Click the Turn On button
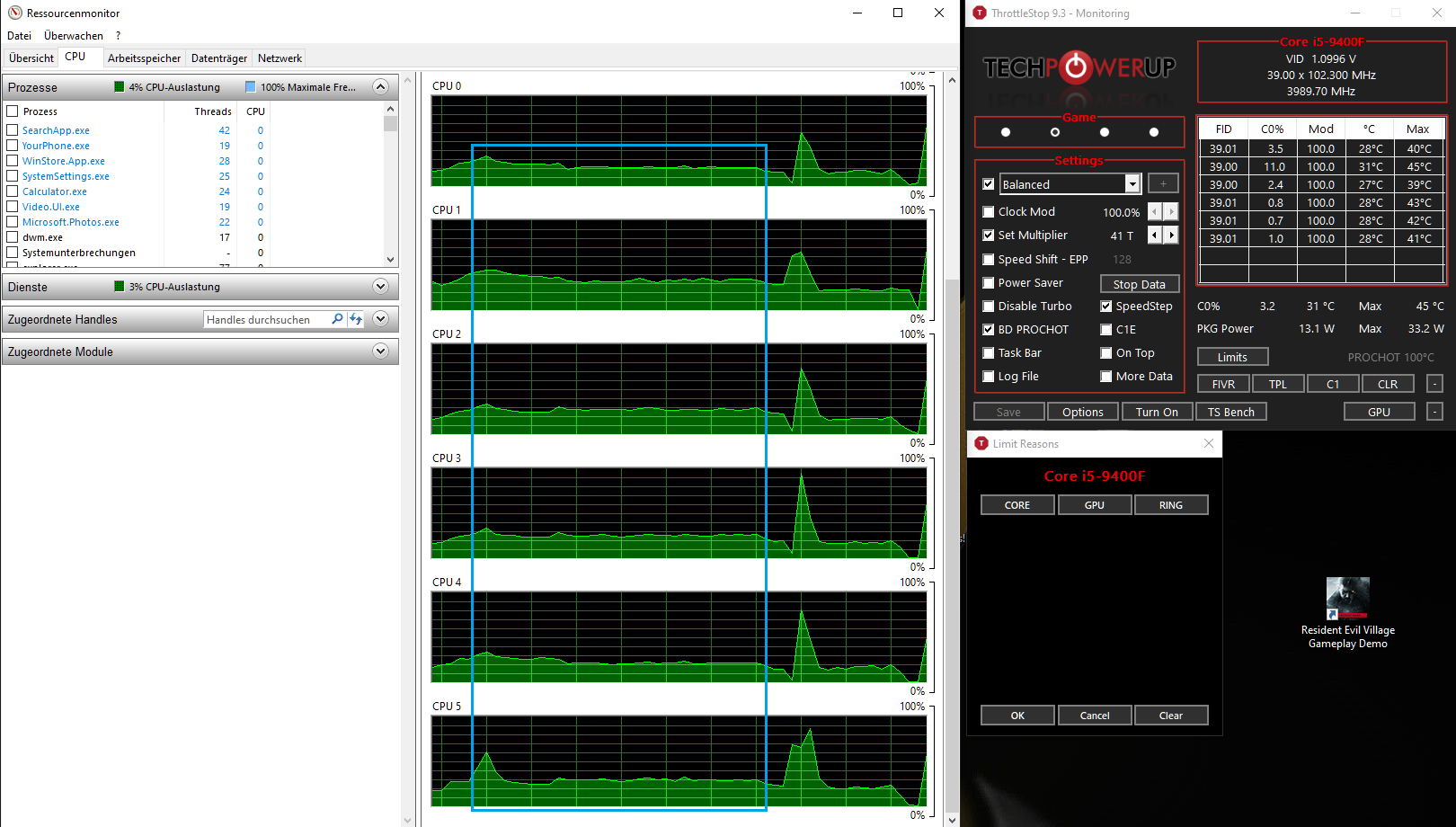The height and width of the screenshot is (827, 1456). pos(1157,412)
